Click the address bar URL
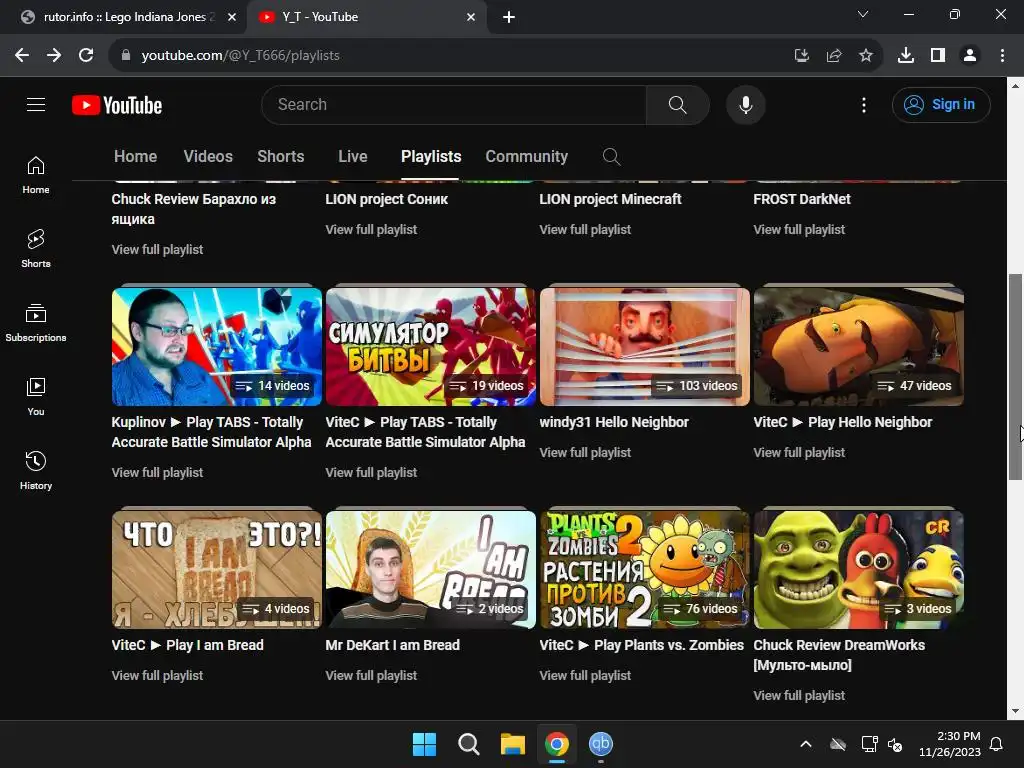 [x=240, y=56]
